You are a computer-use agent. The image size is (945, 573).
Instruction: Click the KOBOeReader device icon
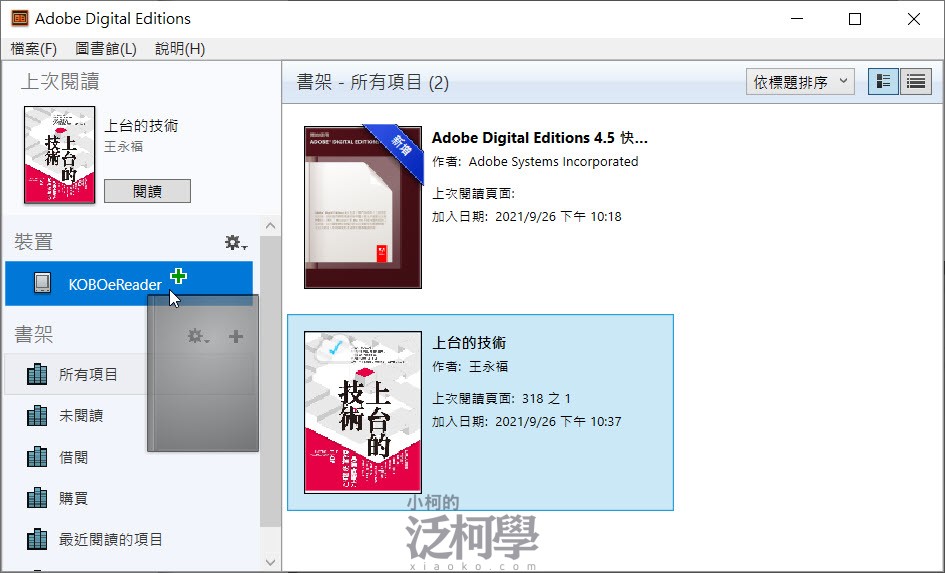pos(42,283)
